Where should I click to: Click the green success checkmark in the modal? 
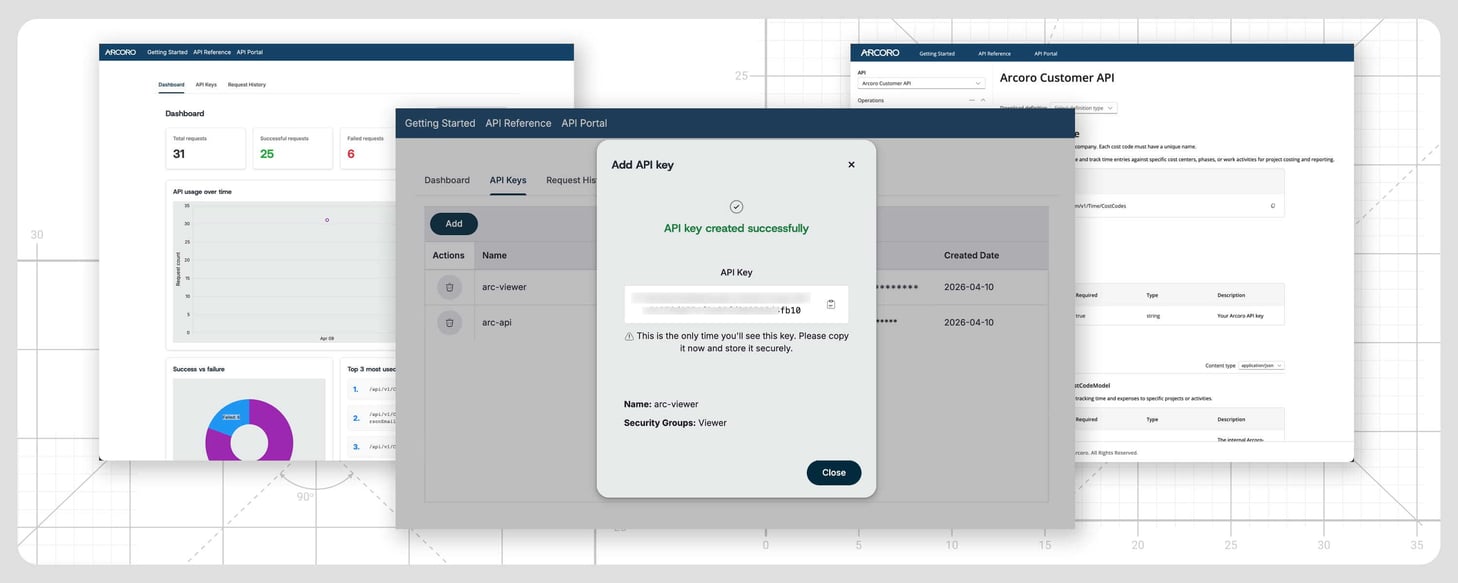737,206
